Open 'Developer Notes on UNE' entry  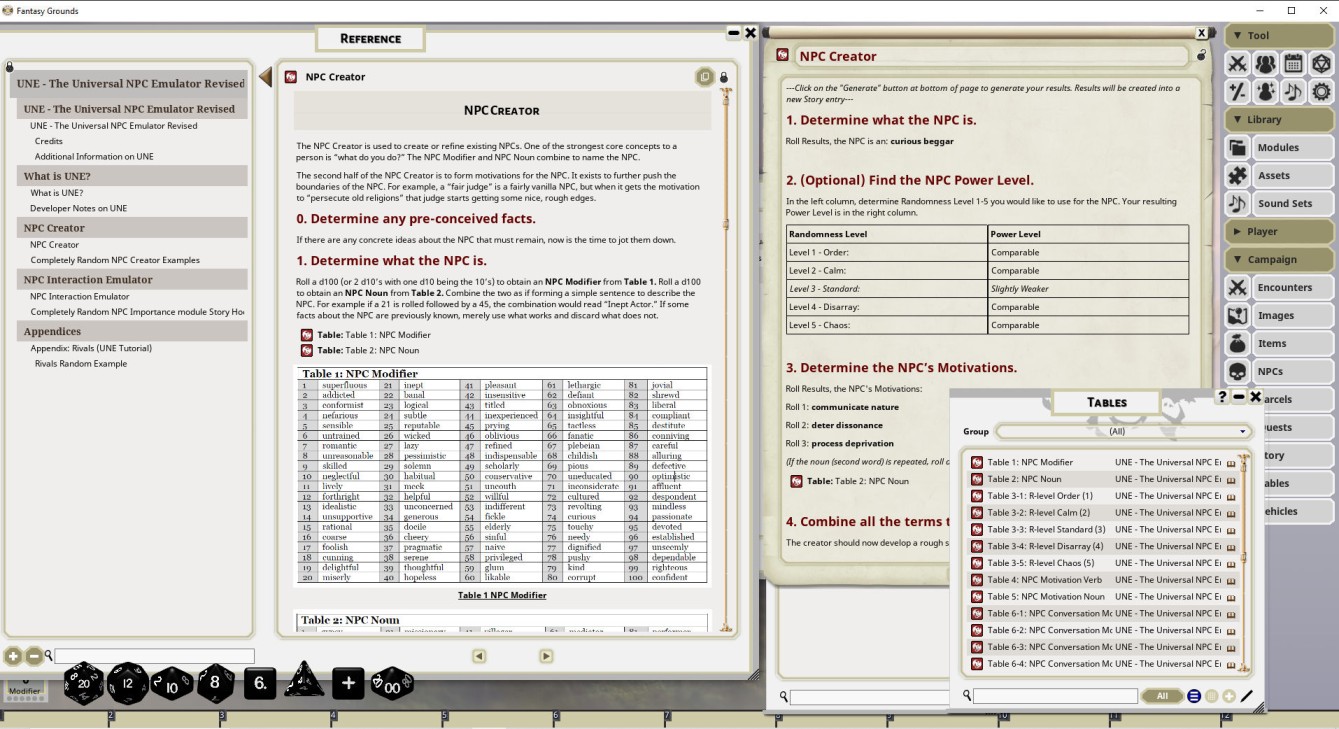[79, 208]
